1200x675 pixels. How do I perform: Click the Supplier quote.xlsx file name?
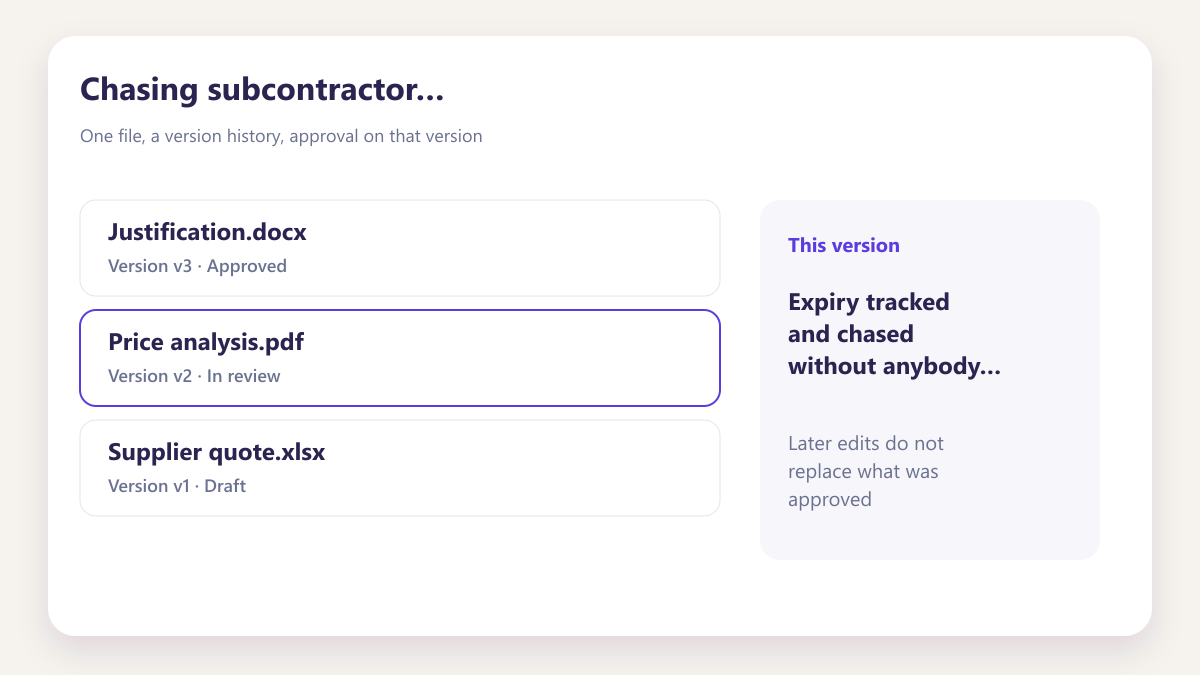point(216,452)
